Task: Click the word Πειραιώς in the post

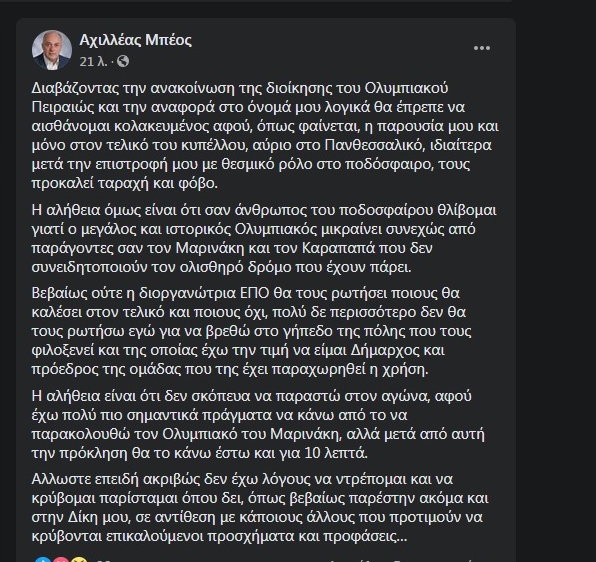Action: coord(63,107)
